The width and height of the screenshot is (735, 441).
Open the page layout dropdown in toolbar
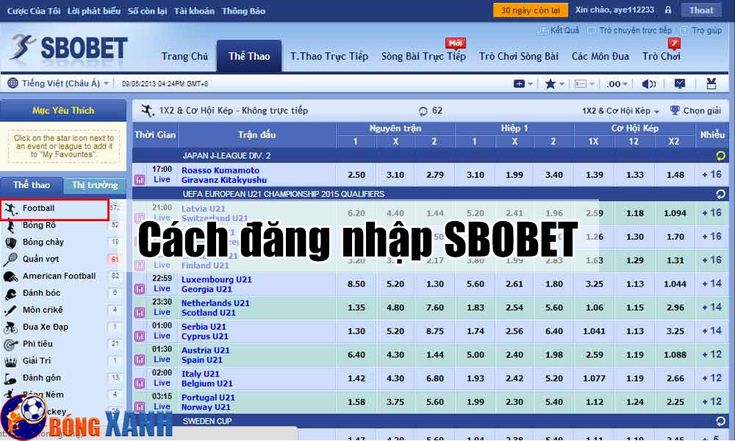[x=584, y=84]
